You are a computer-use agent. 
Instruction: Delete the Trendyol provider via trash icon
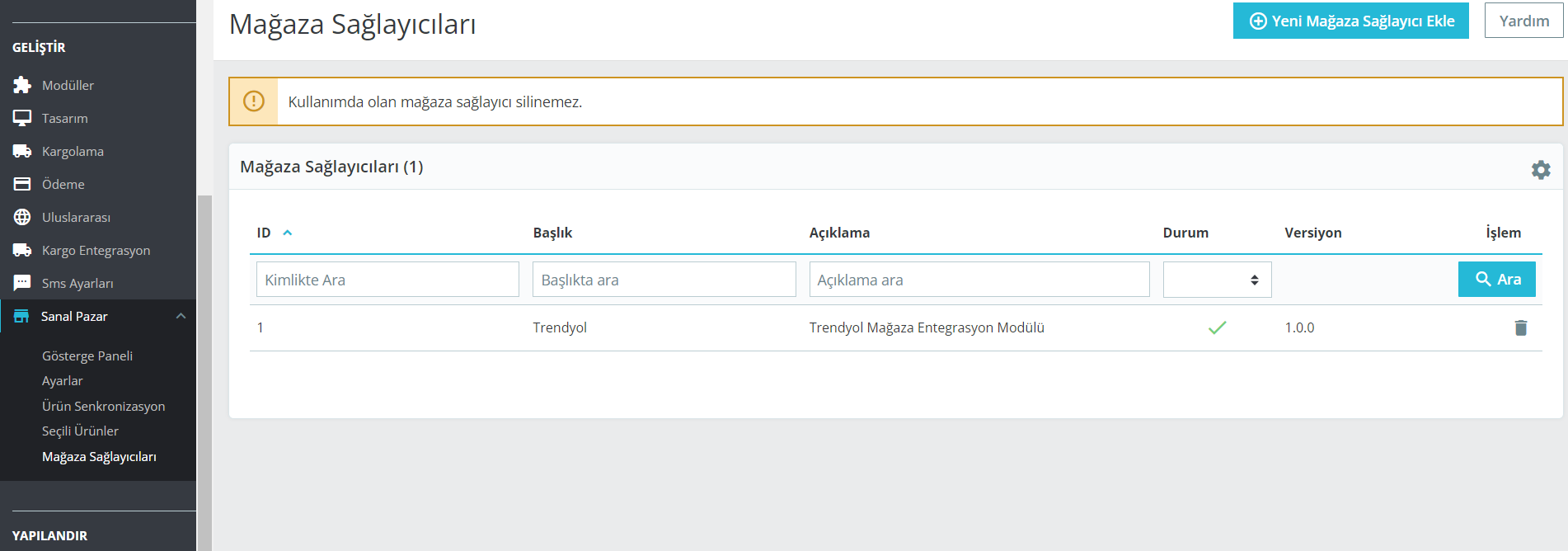pyautogui.click(x=1521, y=327)
